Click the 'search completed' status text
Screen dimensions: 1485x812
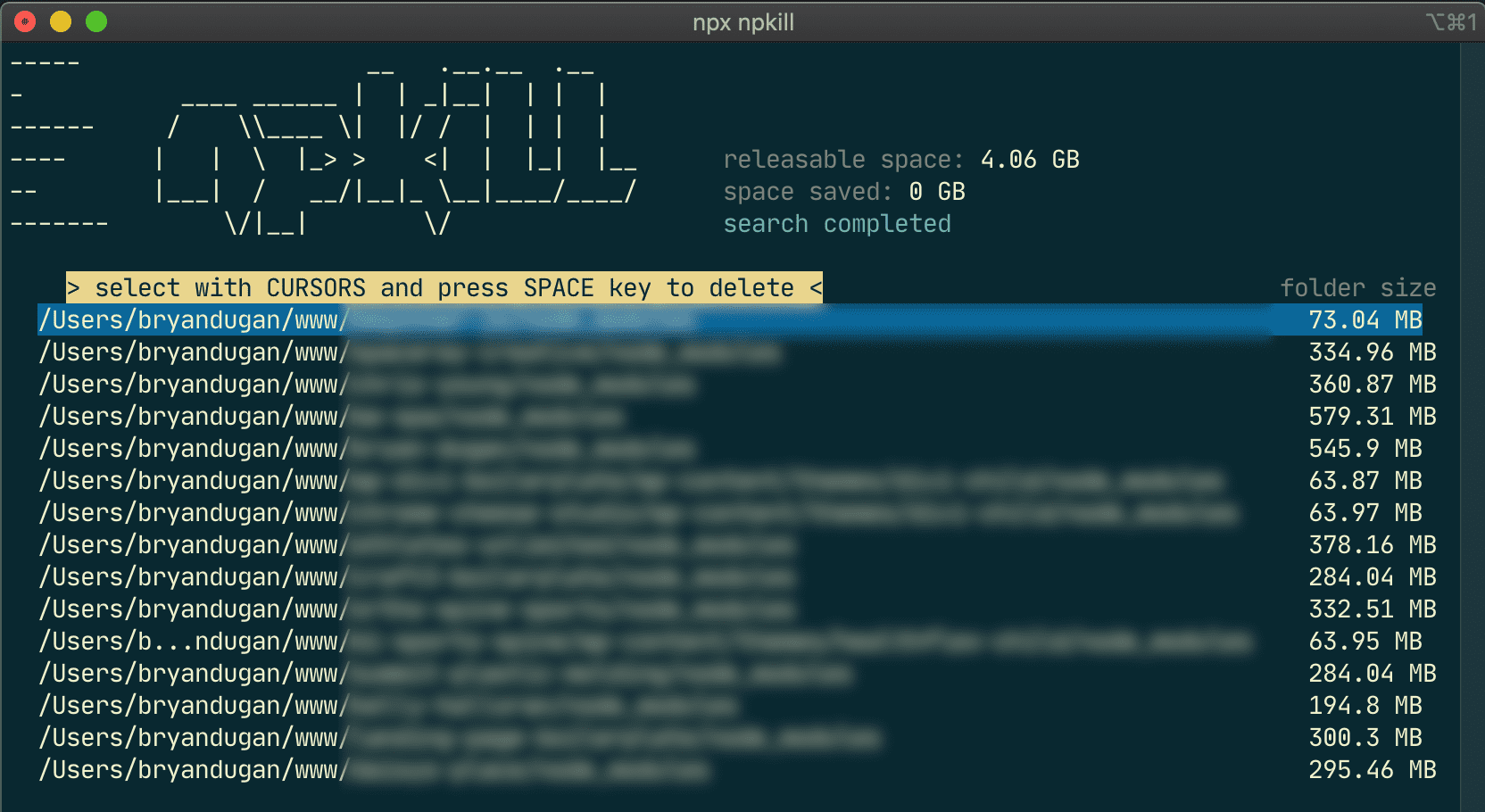837,224
